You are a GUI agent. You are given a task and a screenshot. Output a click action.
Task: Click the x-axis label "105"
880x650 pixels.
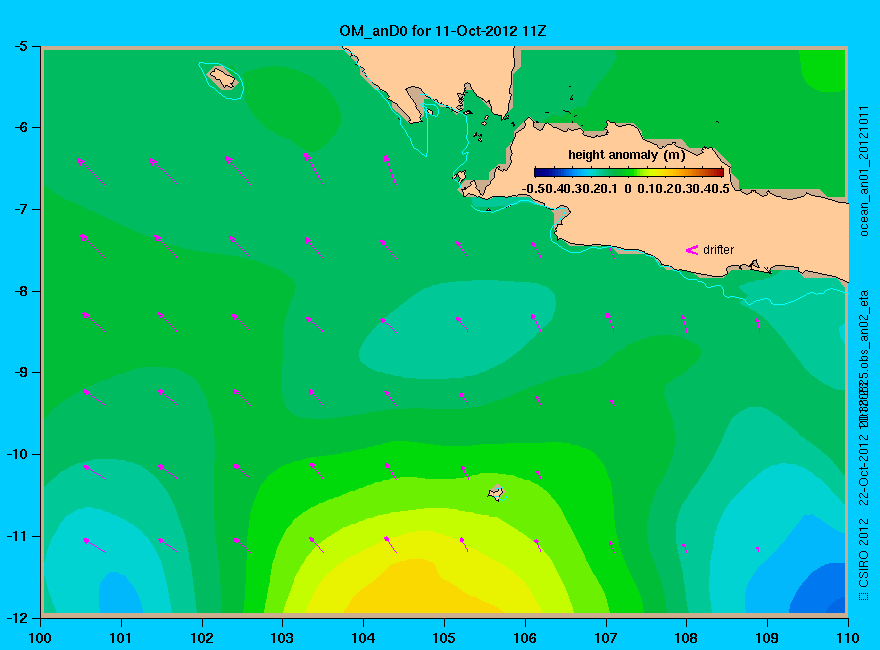(x=444, y=638)
